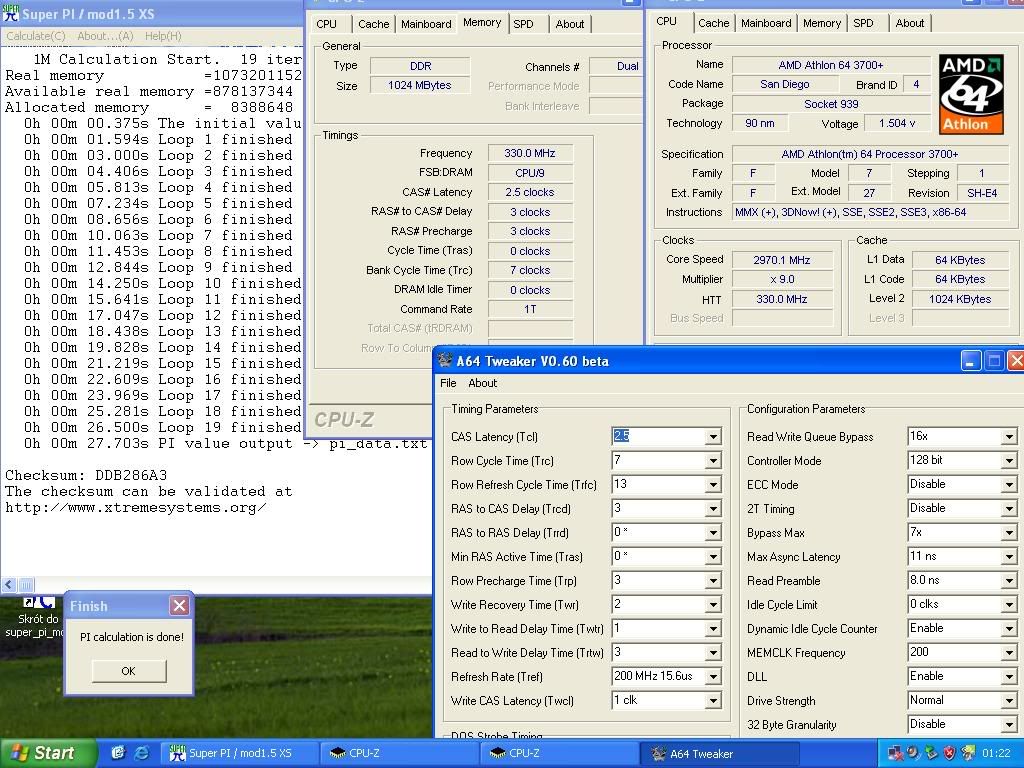Open RAS to CAS Delay (Trcd) dropdown
1024x768 pixels.
point(713,508)
